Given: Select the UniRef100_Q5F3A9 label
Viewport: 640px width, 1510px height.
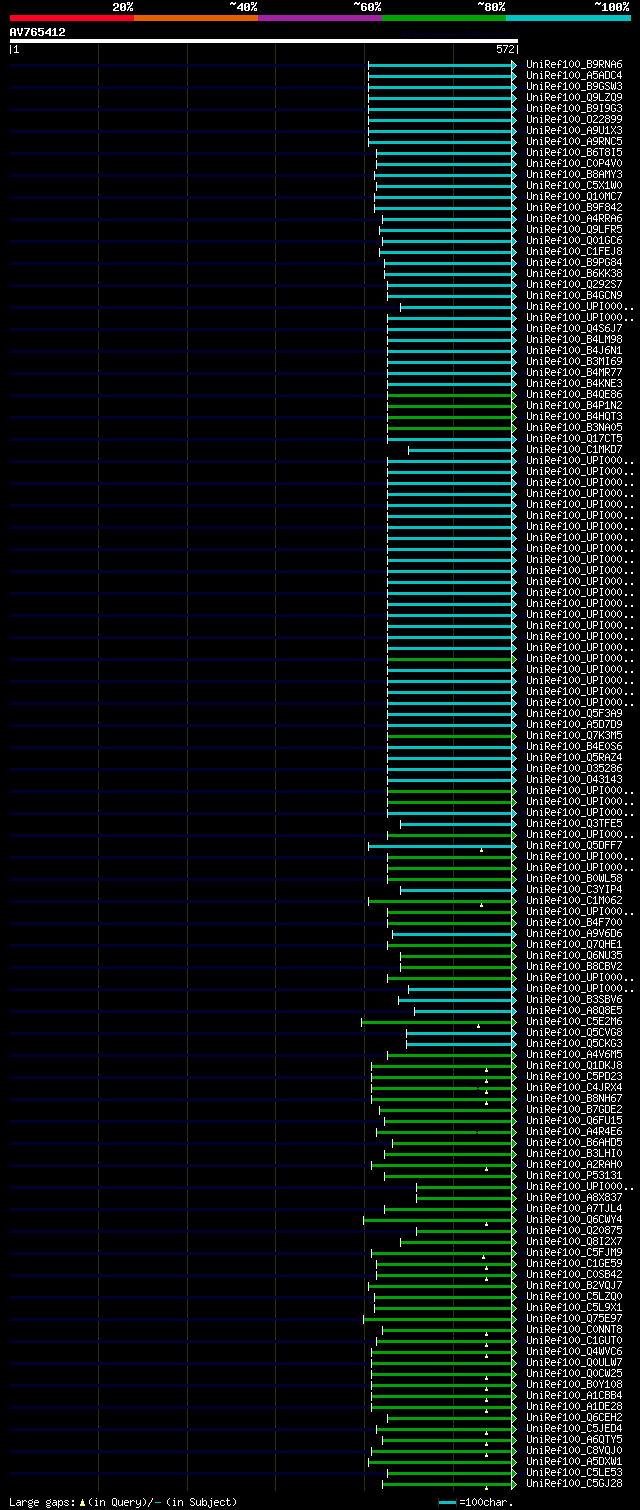Looking at the screenshot, I should tap(574, 714).
